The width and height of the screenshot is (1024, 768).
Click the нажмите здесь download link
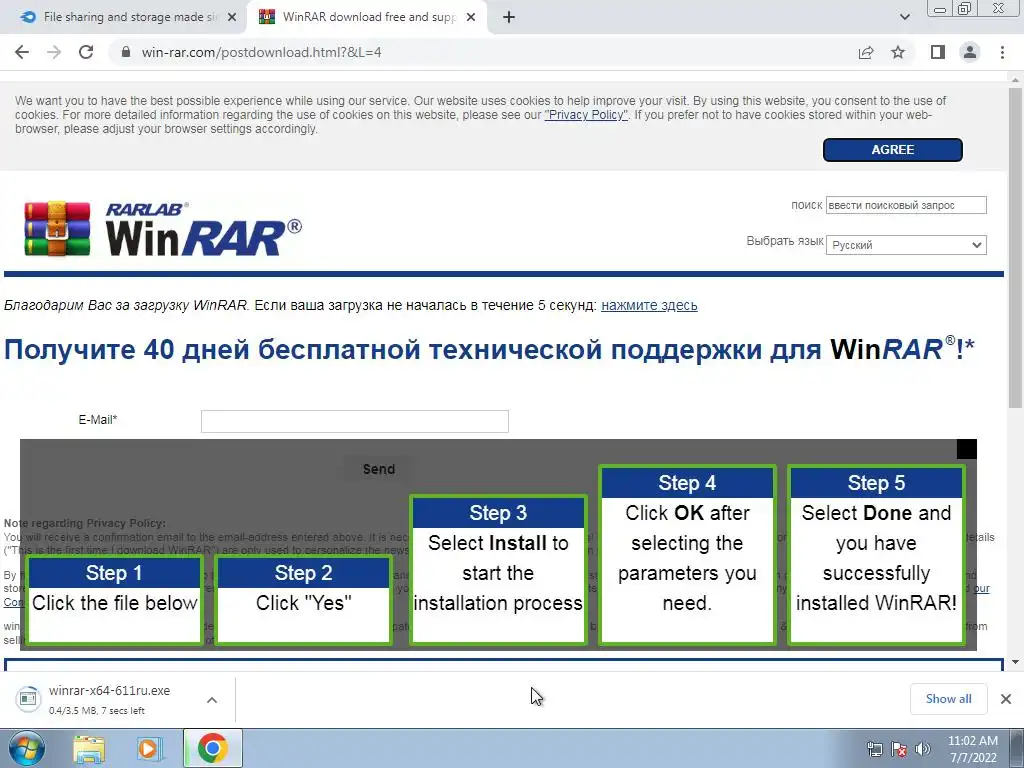click(649, 305)
